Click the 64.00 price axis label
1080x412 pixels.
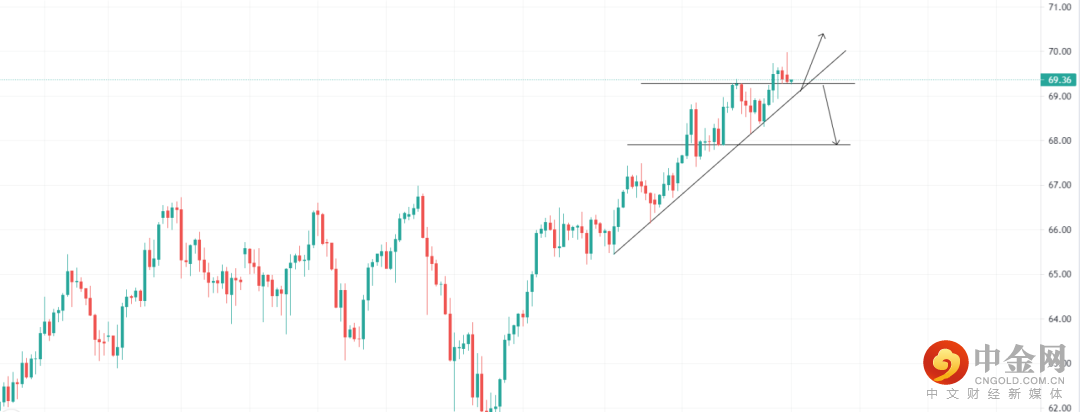1059,319
